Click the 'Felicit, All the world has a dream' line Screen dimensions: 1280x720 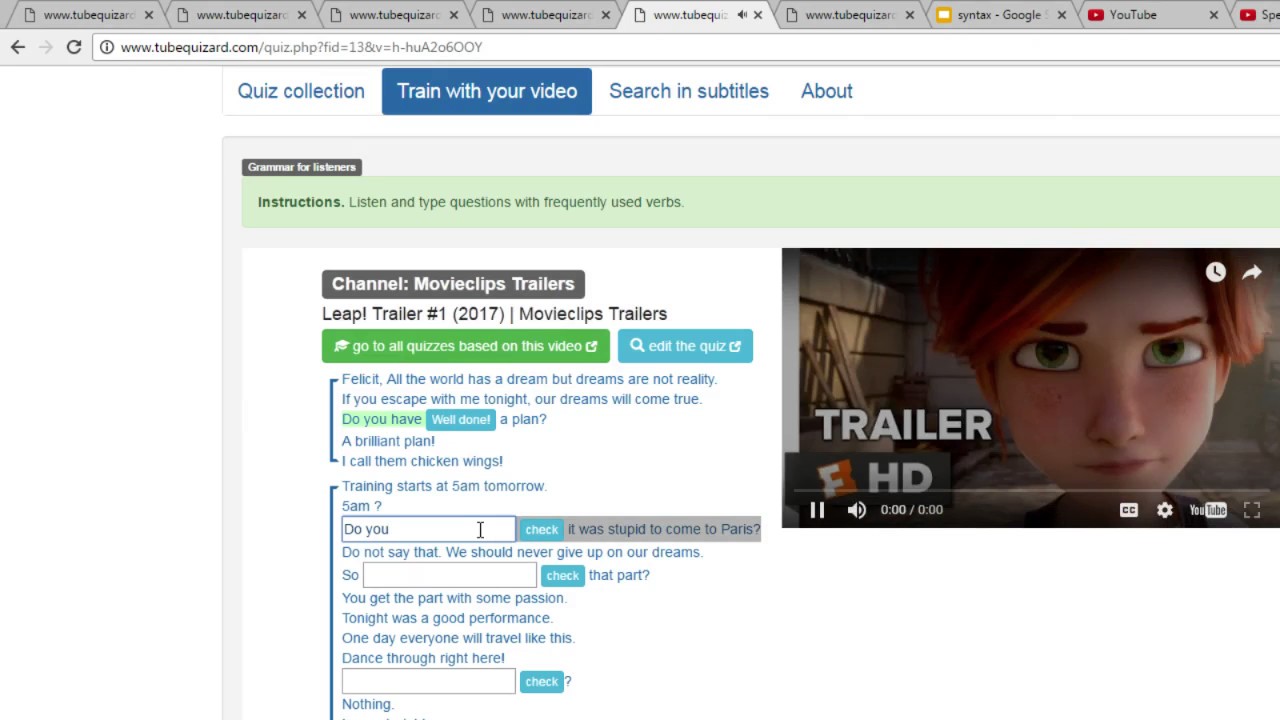pos(529,379)
